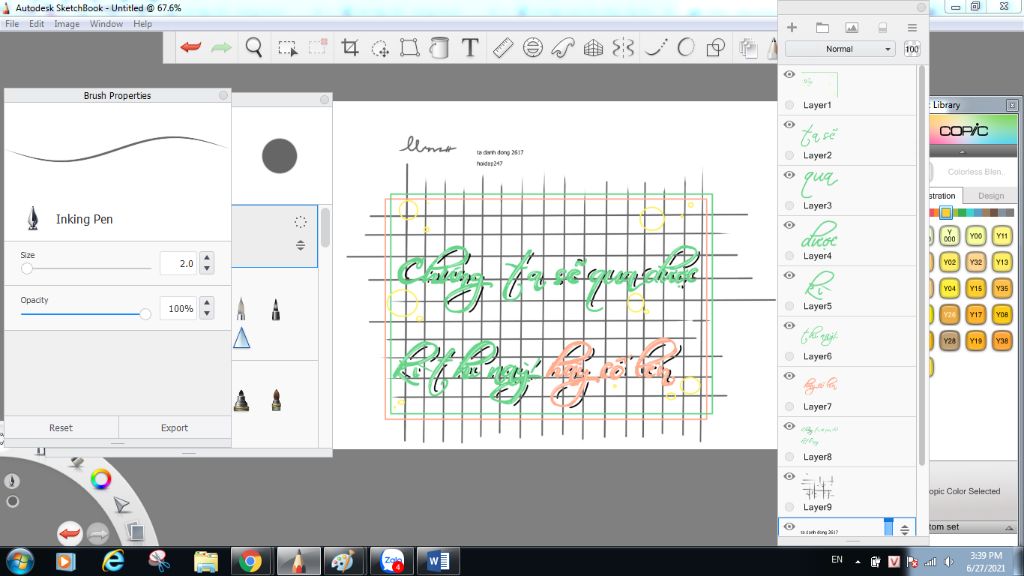Expand the Copic custom set chevron

pos(1009,527)
